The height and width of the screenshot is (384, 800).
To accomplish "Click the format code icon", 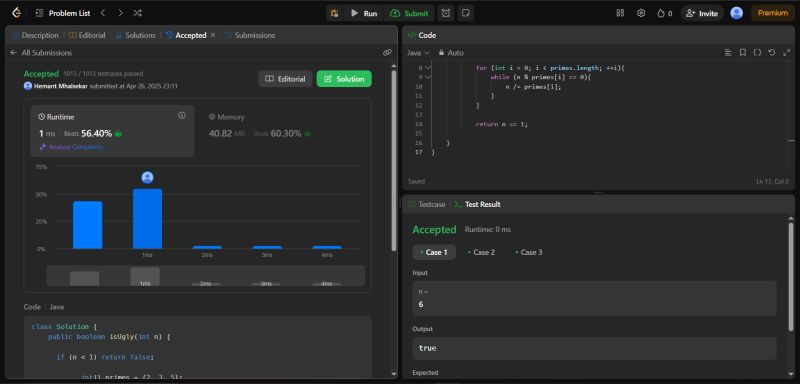I will coord(728,53).
